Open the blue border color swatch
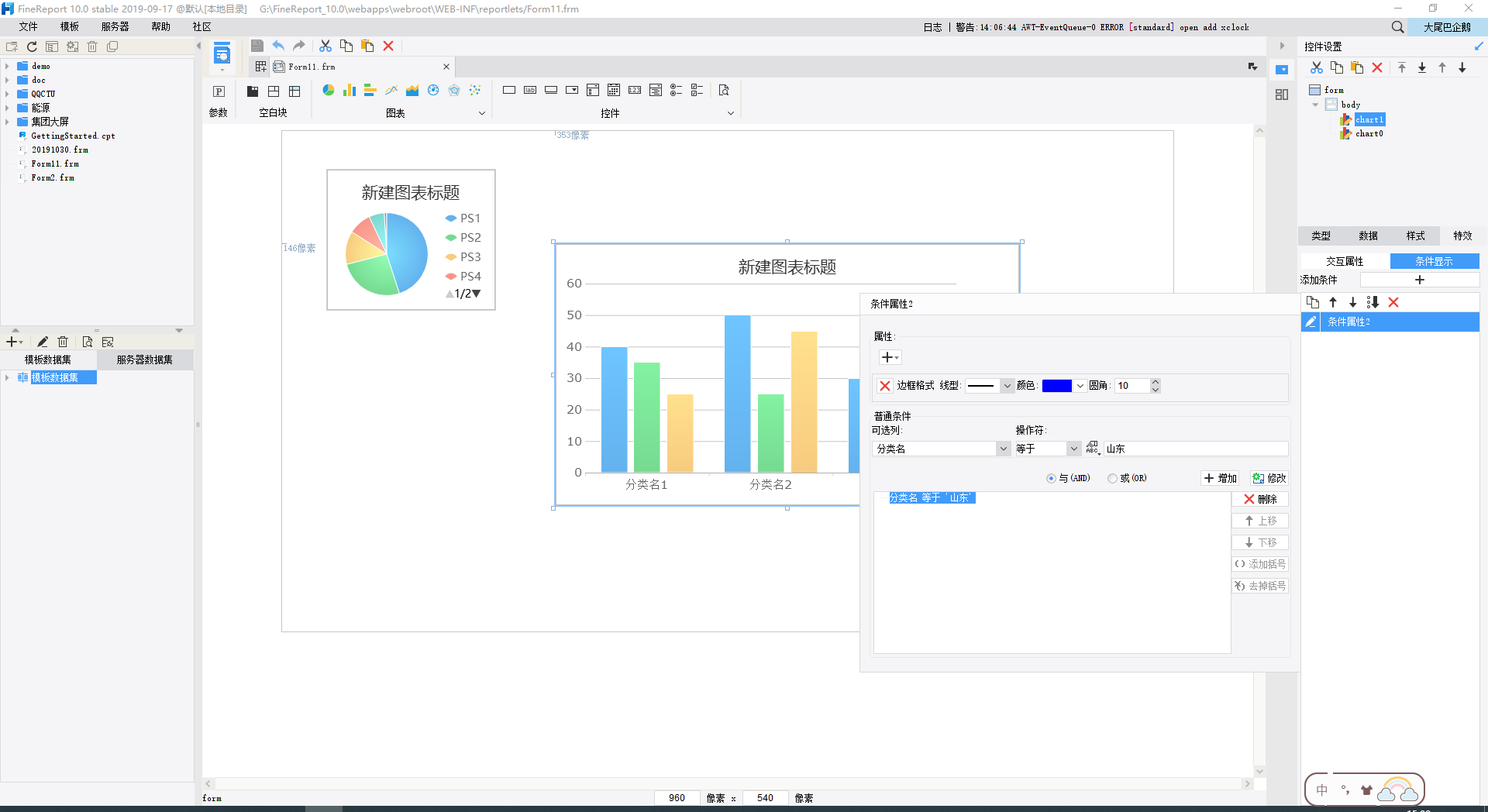 [1057, 386]
